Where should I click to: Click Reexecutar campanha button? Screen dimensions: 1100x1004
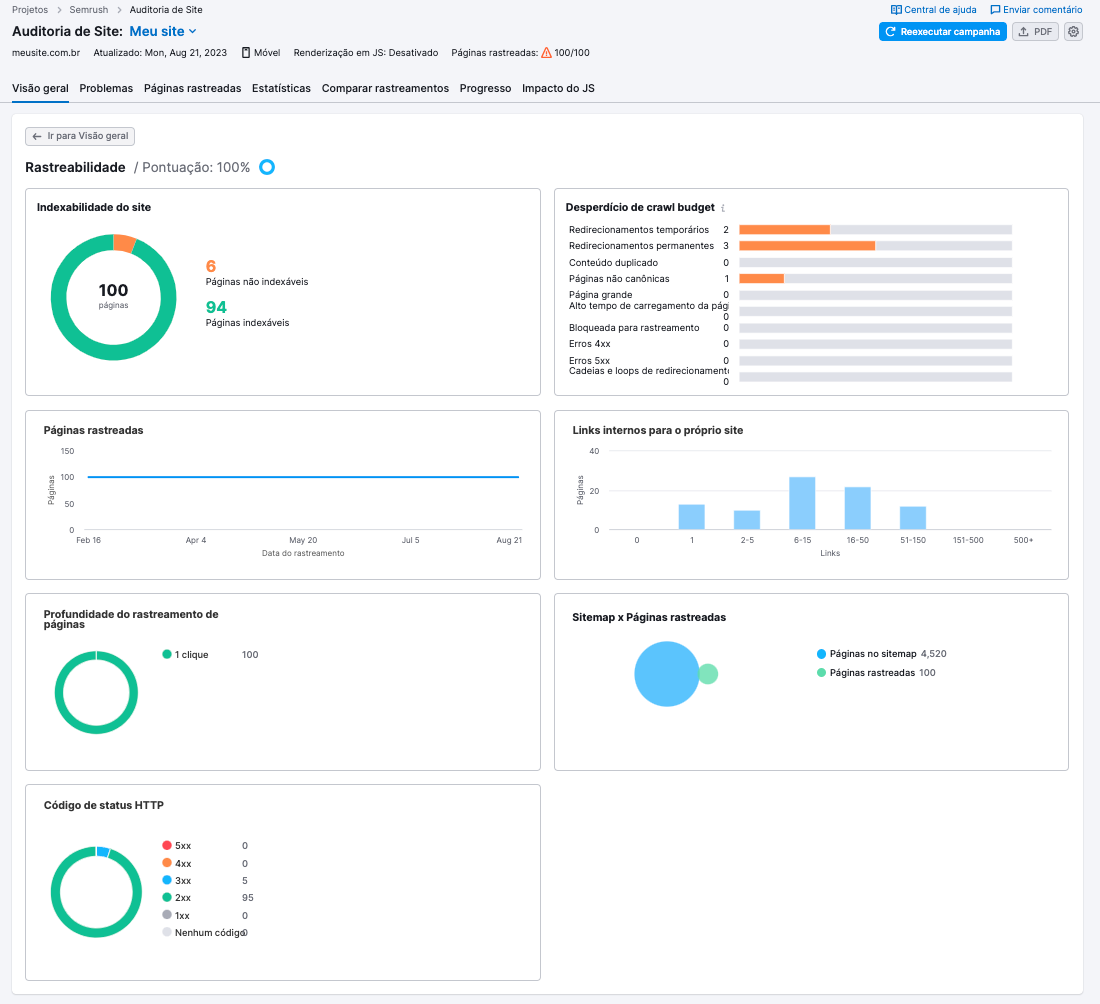942,31
